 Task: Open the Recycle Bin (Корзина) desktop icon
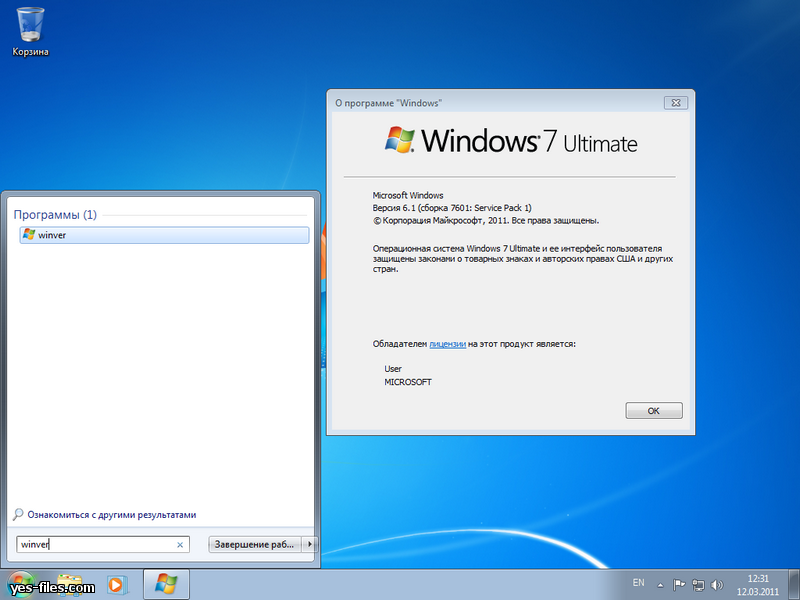point(30,32)
